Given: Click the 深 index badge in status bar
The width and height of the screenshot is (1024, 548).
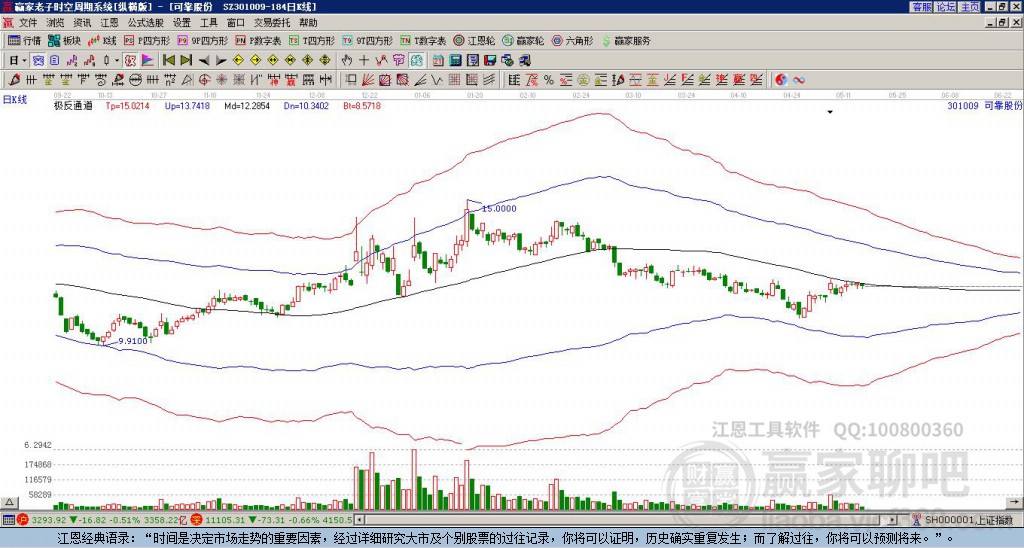Looking at the screenshot, I should 197,520.
